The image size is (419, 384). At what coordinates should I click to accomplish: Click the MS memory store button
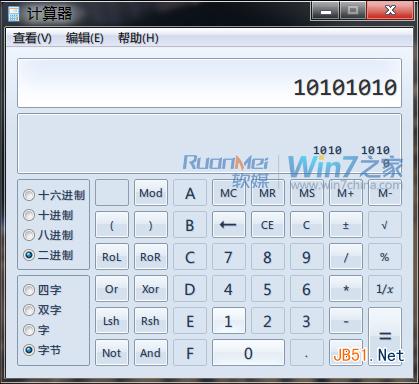(307, 193)
